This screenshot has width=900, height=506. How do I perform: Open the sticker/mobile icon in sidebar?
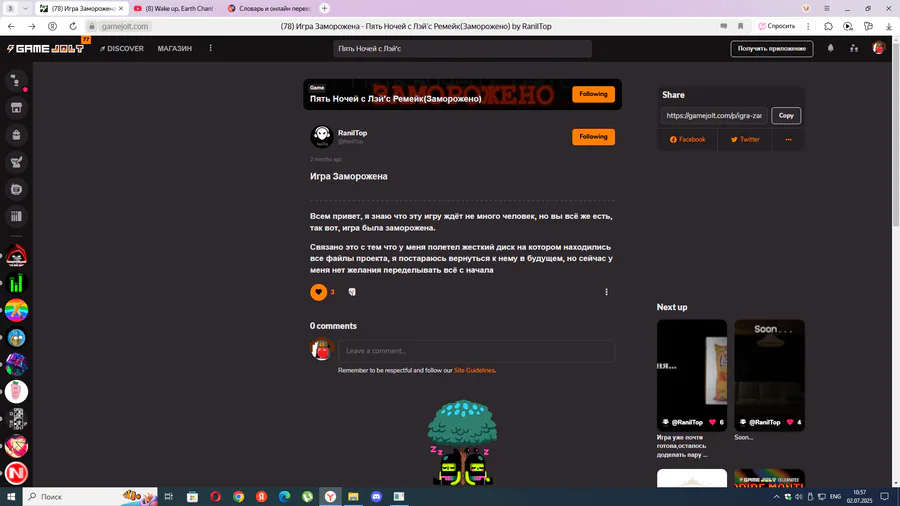pos(16,189)
